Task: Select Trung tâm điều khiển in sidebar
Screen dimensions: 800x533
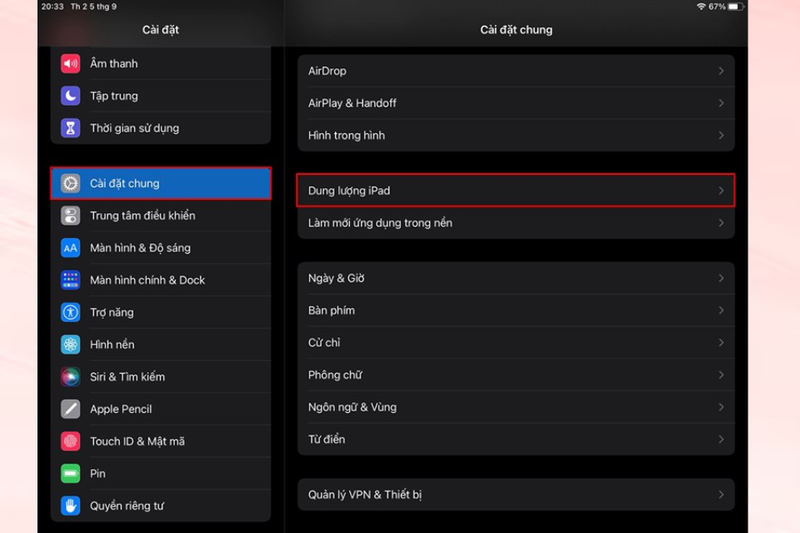Action: [161, 216]
